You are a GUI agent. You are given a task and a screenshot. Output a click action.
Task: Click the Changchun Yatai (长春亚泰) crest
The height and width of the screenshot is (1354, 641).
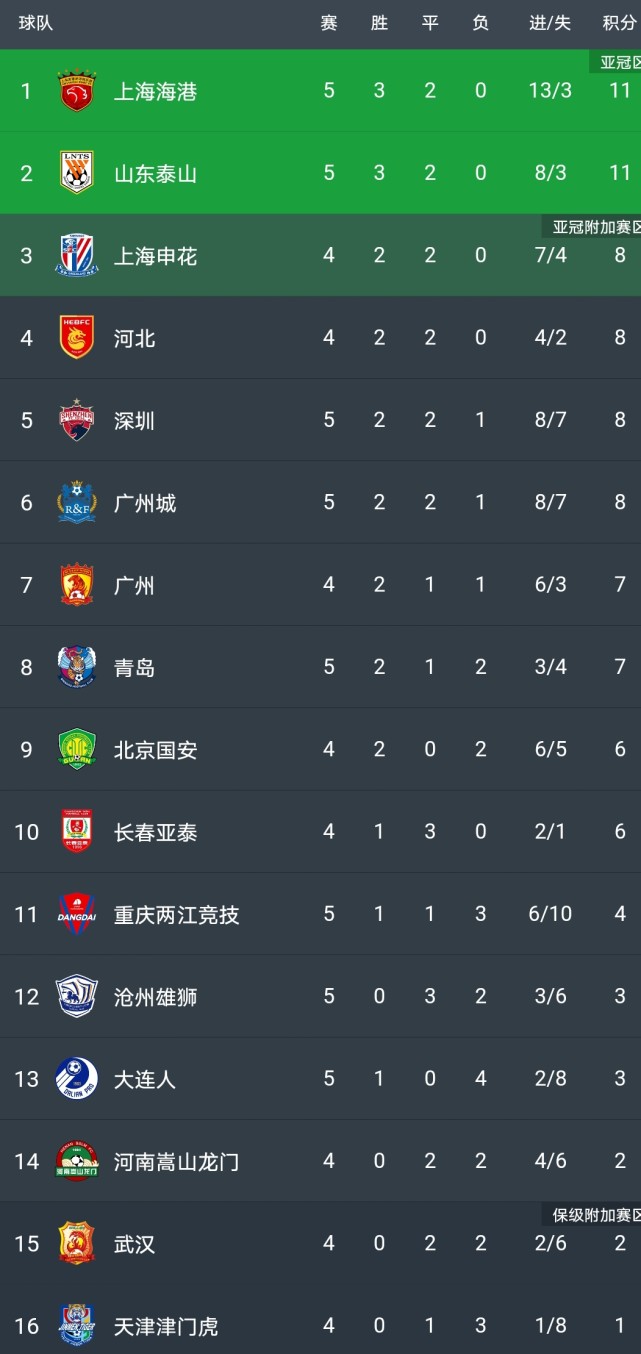(x=76, y=831)
